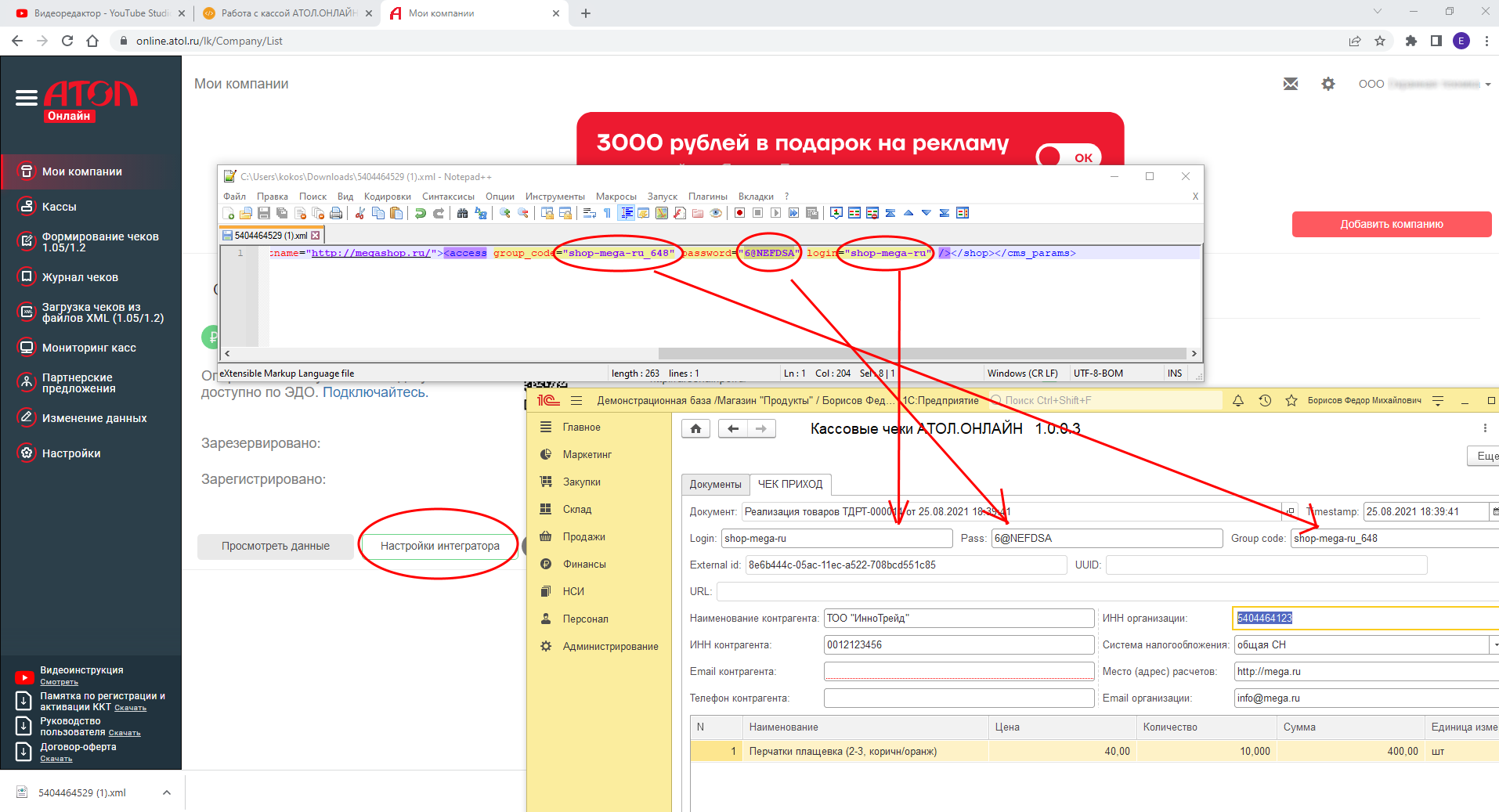The height and width of the screenshot is (812, 1499).
Task: Expand the downloaded file options chevron
Action: 167,792
